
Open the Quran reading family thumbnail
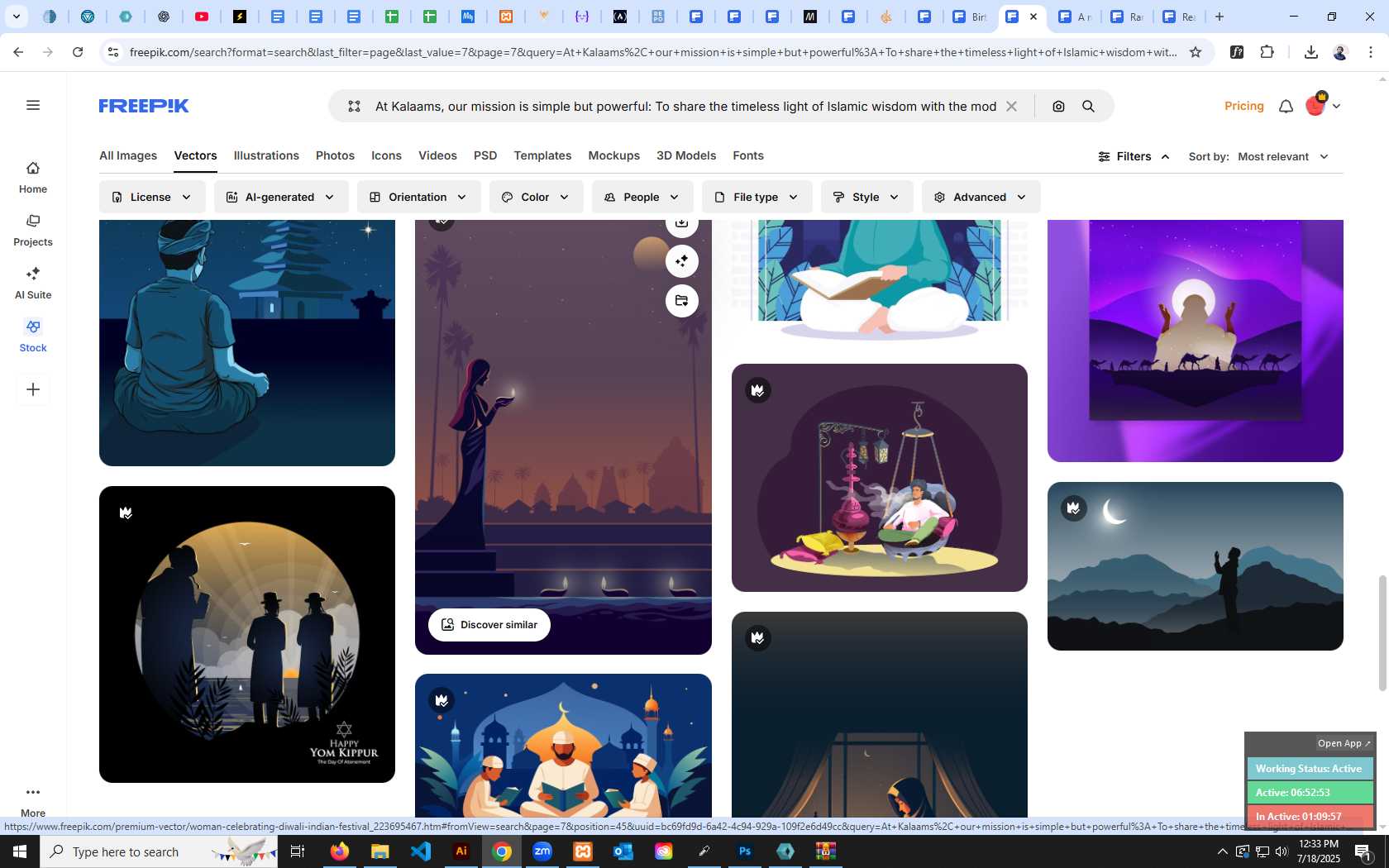point(563,746)
